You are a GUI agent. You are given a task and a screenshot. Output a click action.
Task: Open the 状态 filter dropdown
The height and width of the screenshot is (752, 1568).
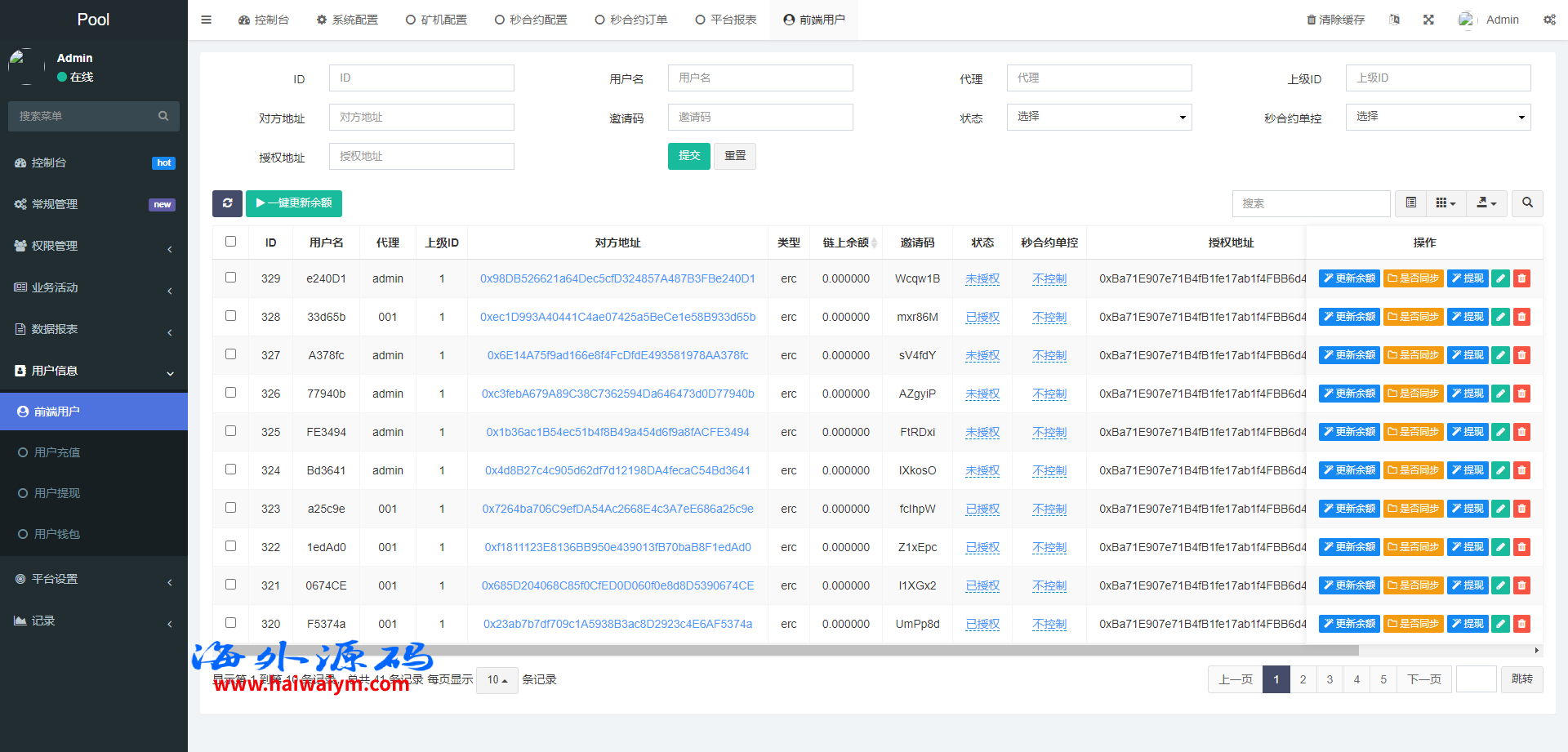coord(1098,117)
